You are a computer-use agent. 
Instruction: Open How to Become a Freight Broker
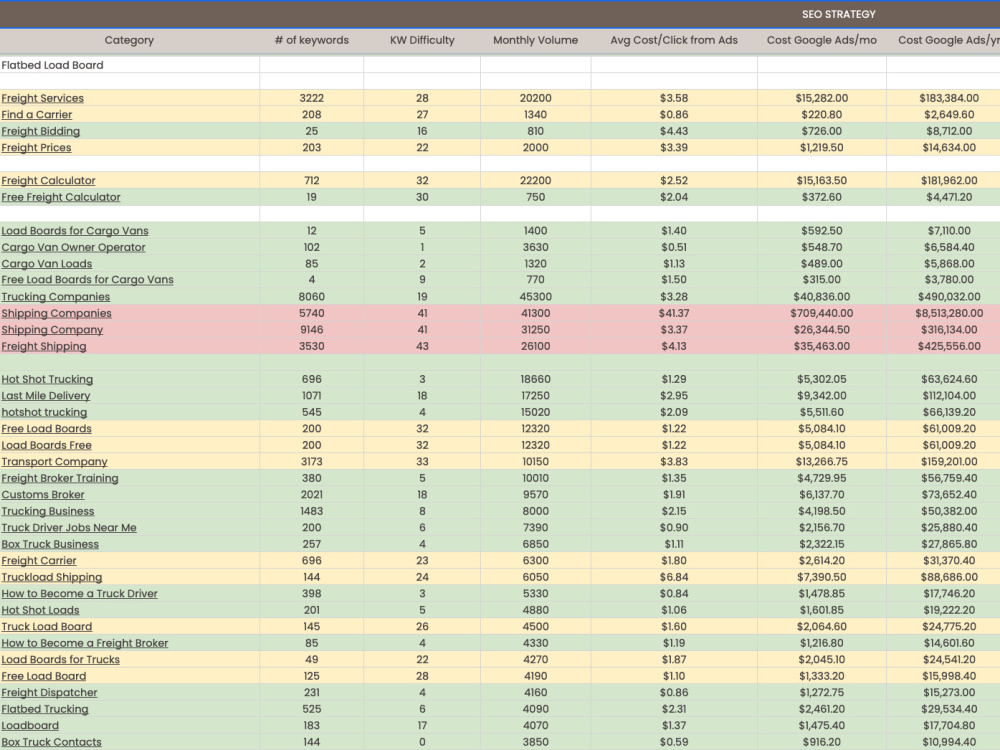[84, 644]
